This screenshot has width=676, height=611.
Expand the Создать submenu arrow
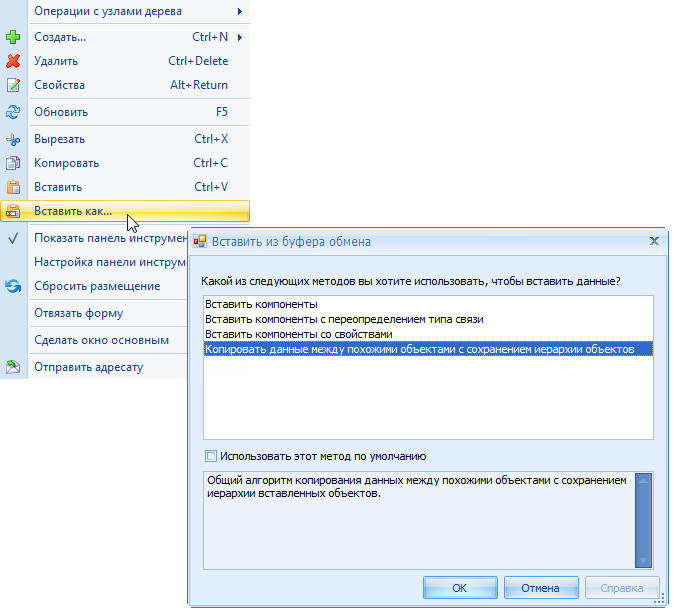coord(240,38)
